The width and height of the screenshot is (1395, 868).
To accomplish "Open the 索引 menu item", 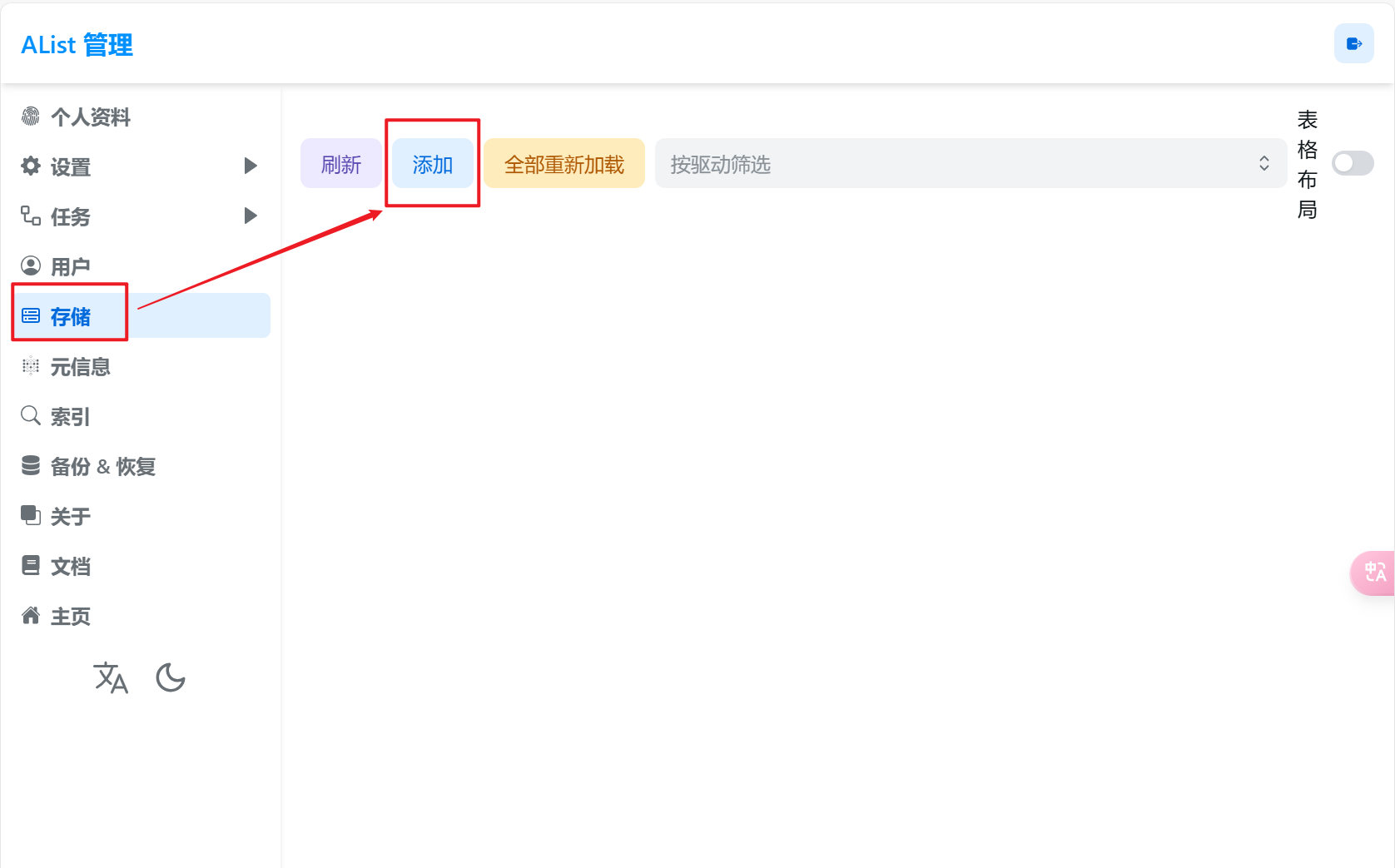I will pyautogui.click(x=141, y=416).
